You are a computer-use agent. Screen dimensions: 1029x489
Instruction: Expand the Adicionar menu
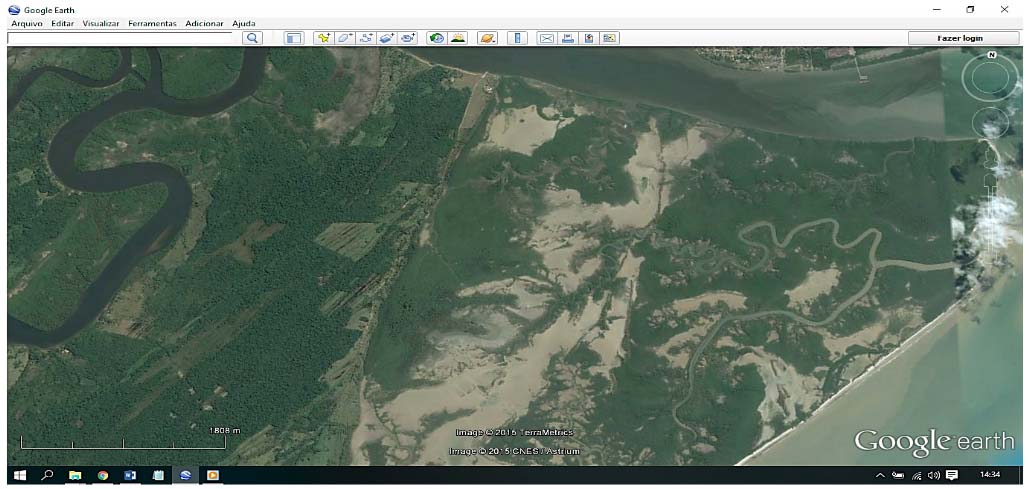coord(205,23)
